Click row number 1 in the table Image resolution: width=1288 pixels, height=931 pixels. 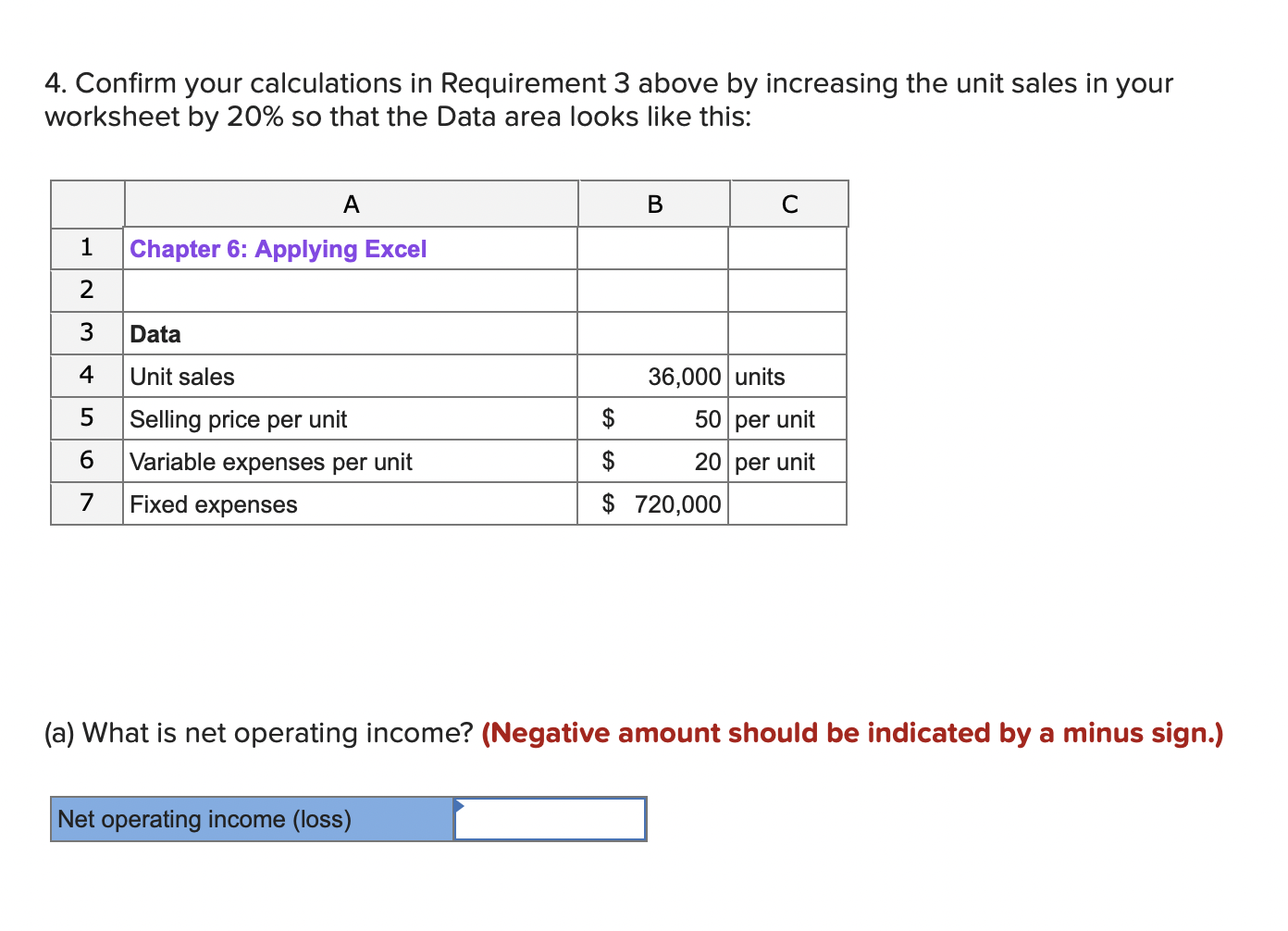(x=86, y=247)
